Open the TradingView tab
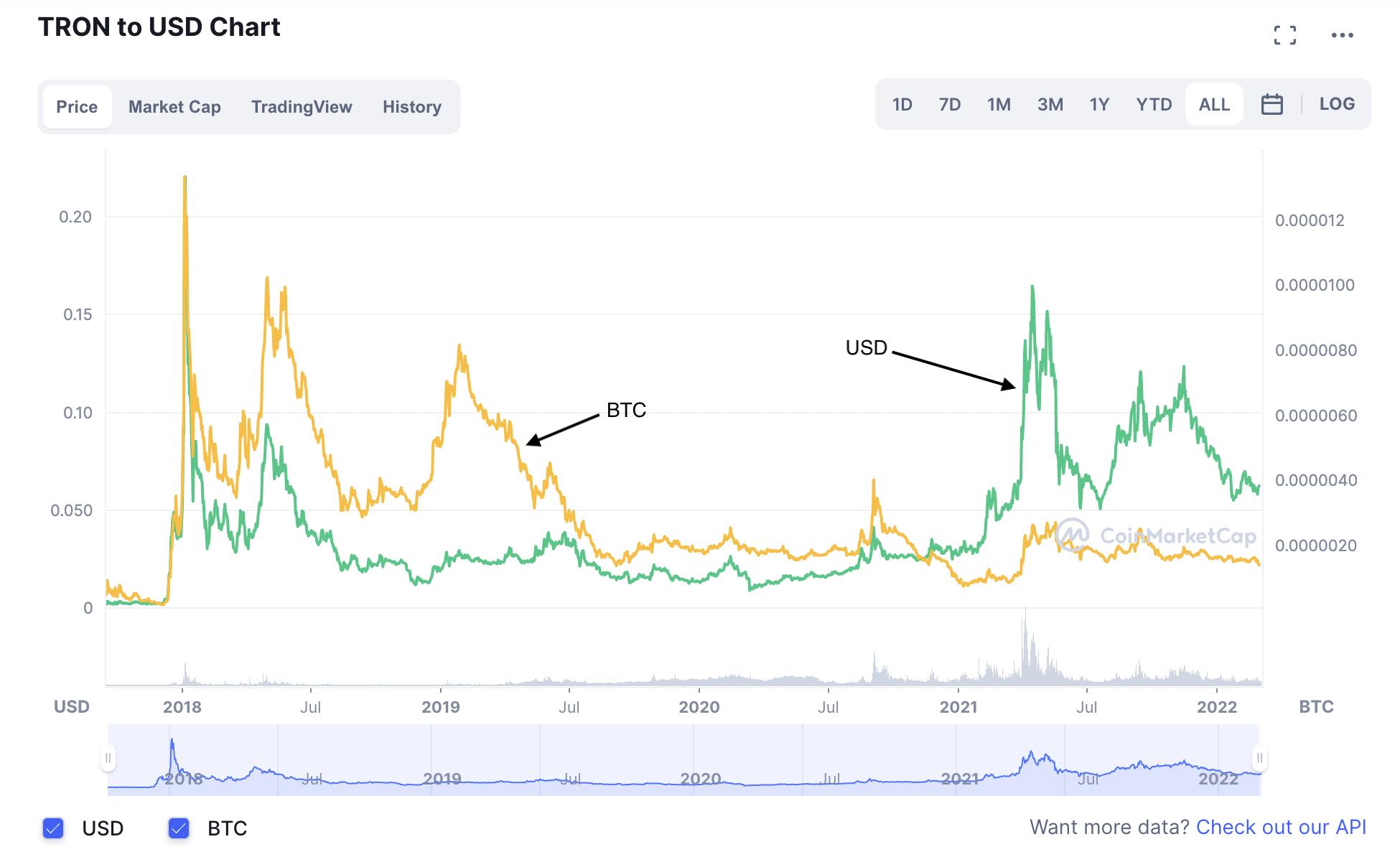1400x857 pixels. 302,107
